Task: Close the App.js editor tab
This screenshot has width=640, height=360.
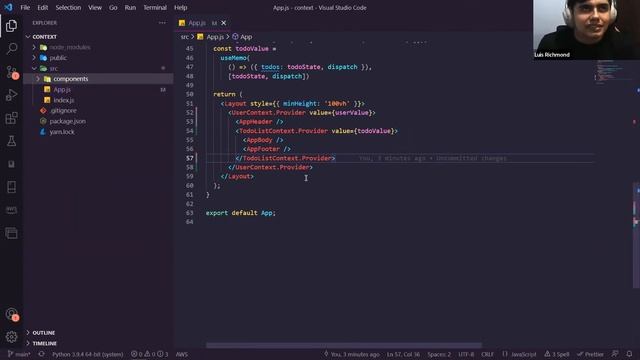Action: coord(224,23)
